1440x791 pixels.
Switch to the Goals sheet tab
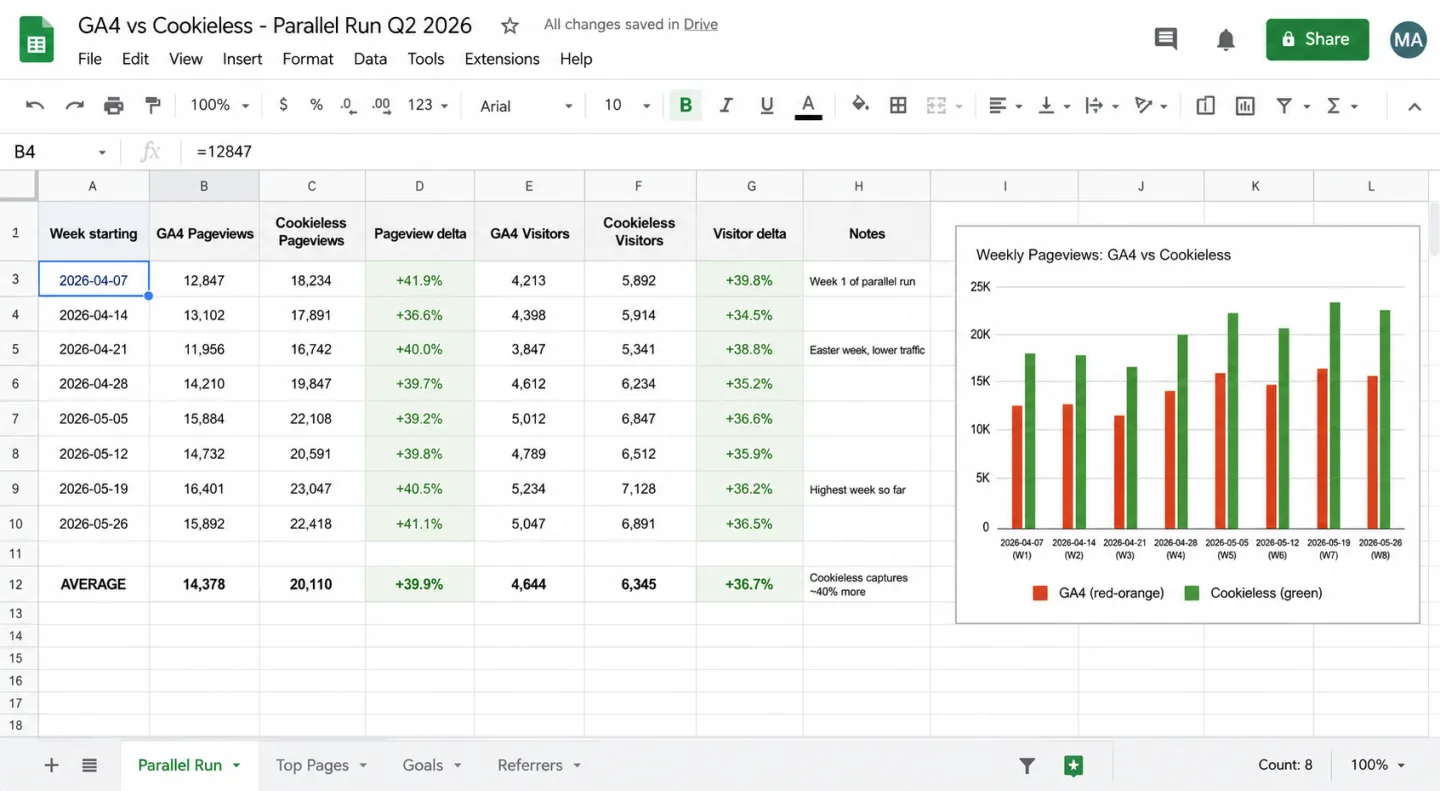(x=431, y=765)
